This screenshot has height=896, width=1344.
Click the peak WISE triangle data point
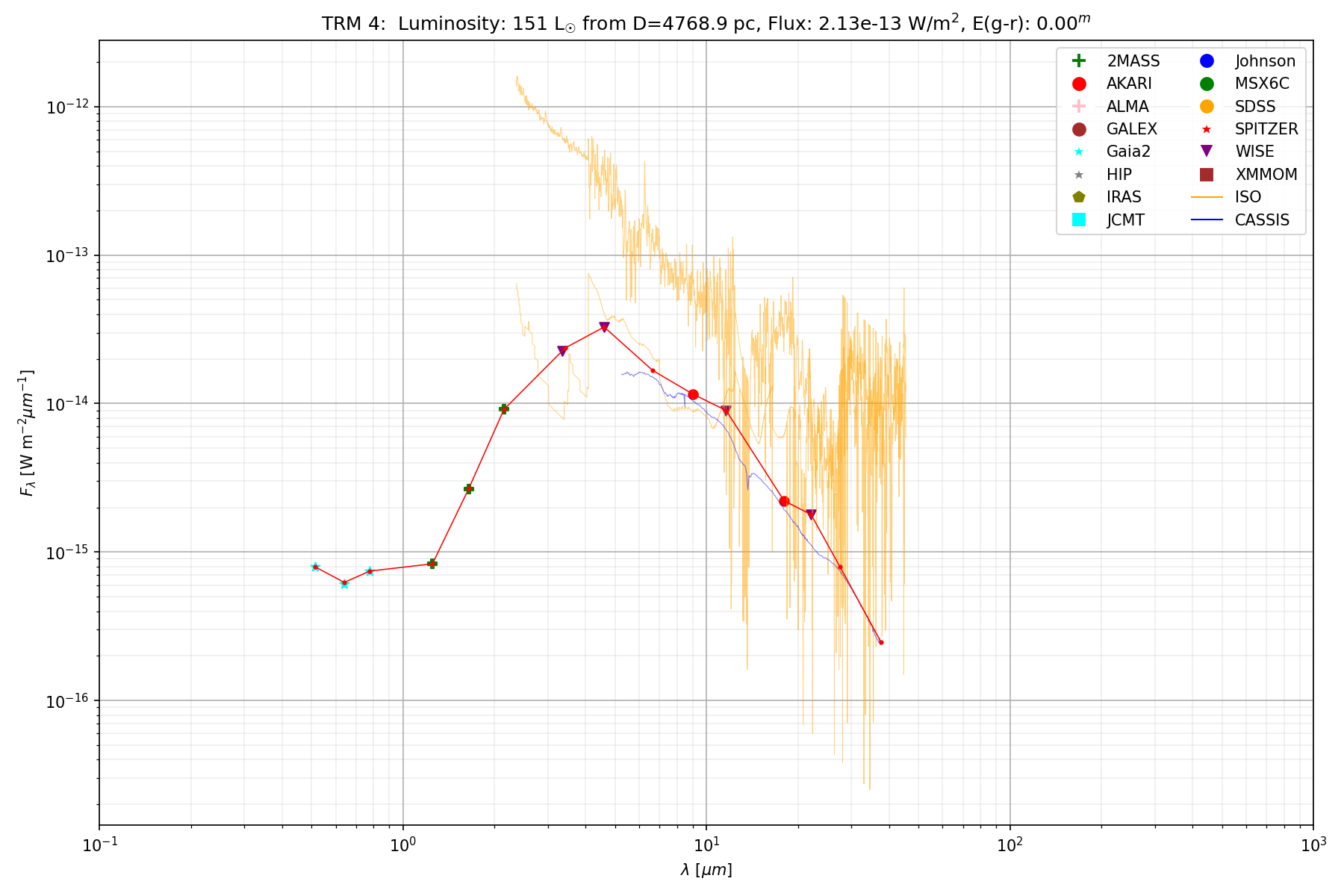pos(604,327)
